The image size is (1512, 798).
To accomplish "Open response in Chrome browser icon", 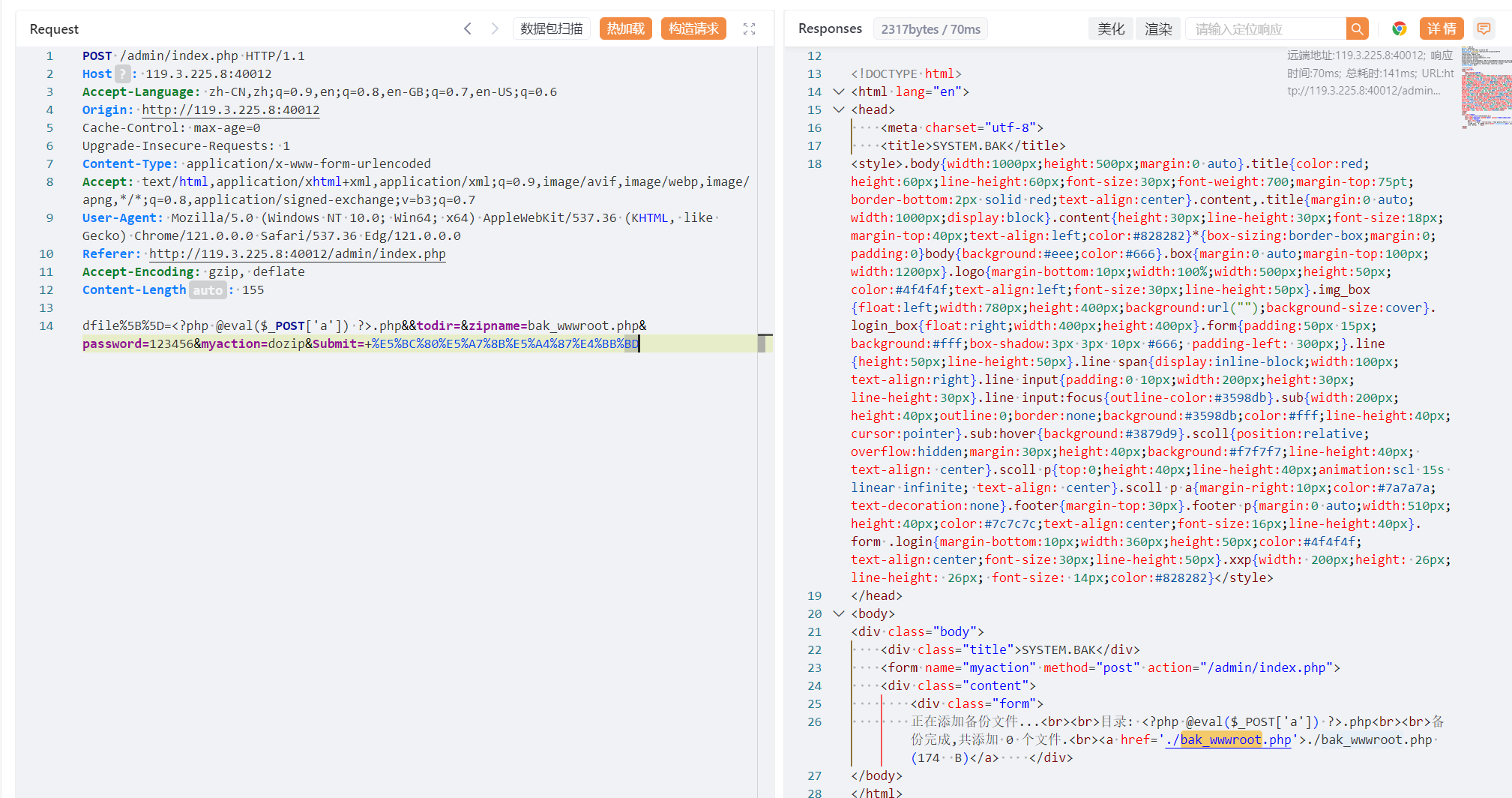I will (x=1399, y=28).
